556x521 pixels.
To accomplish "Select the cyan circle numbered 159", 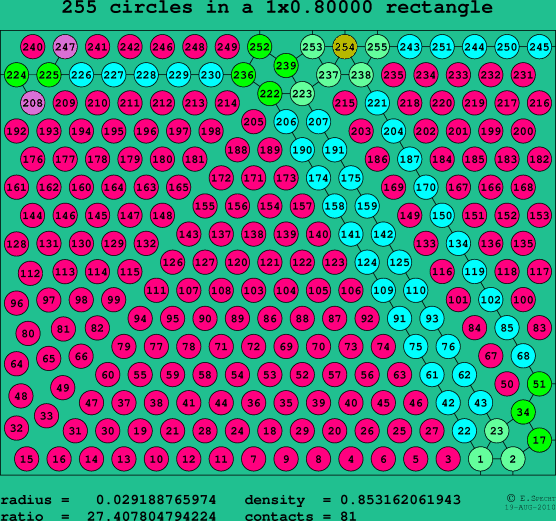I will (x=367, y=206).
